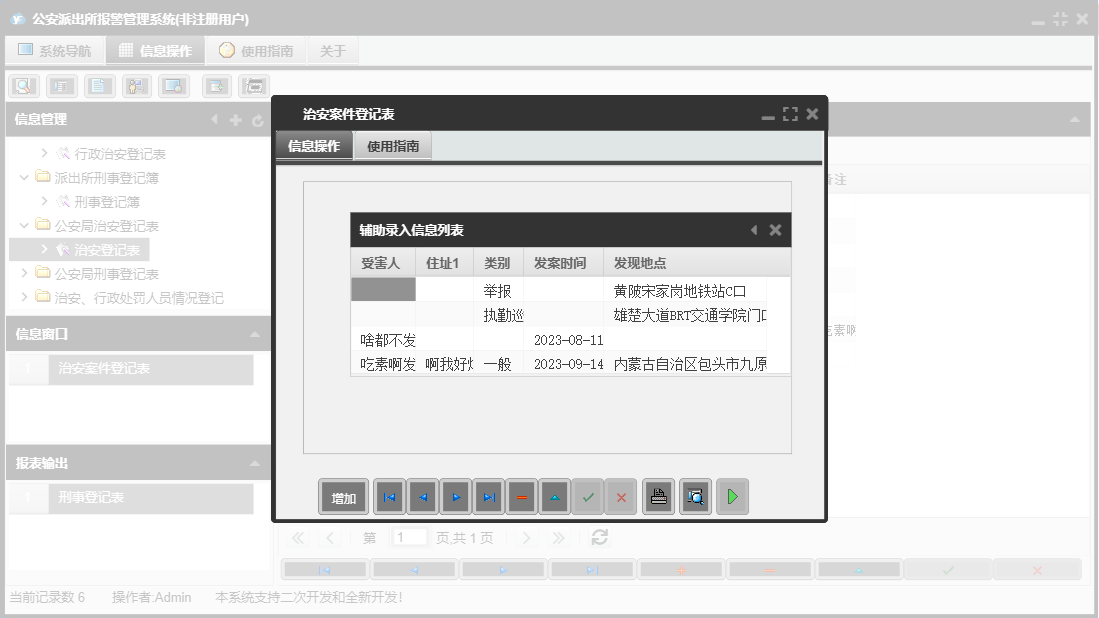Screen dimensions: 1099x618
Task: Go to background pager's first page
Action: click(x=298, y=537)
